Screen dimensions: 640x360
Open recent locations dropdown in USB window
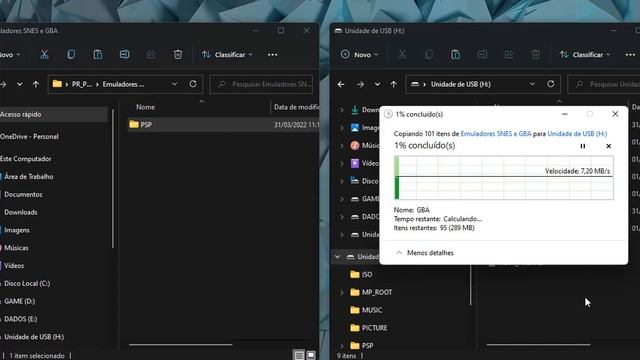(377, 84)
